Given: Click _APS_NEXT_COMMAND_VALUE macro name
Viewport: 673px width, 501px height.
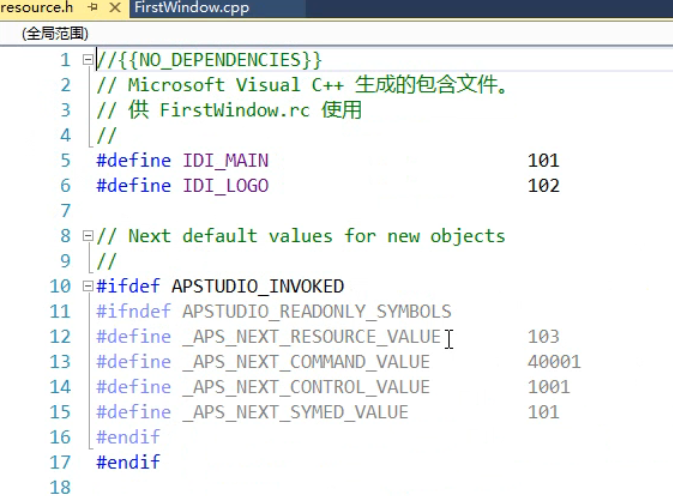Looking at the screenshot, I should click(x=305, y=361).
